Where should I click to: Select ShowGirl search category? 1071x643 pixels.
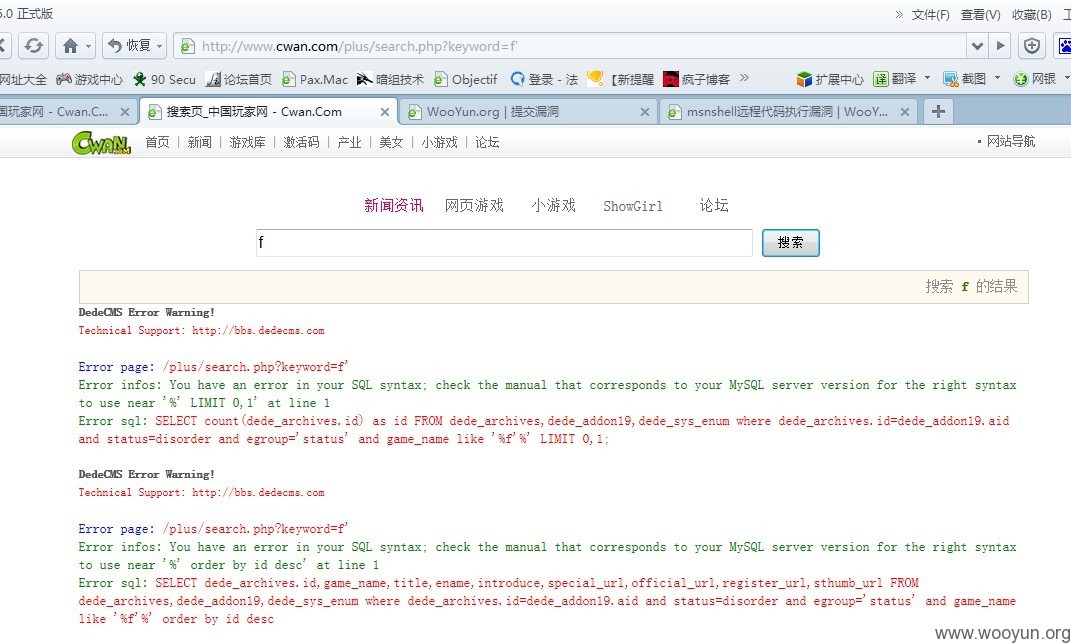632,206
